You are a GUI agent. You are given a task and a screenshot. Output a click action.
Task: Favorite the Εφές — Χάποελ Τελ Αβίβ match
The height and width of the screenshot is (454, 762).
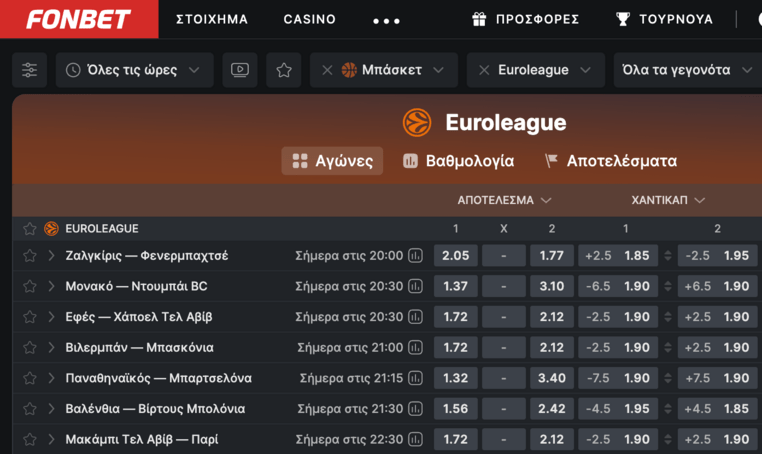(30, 317)
